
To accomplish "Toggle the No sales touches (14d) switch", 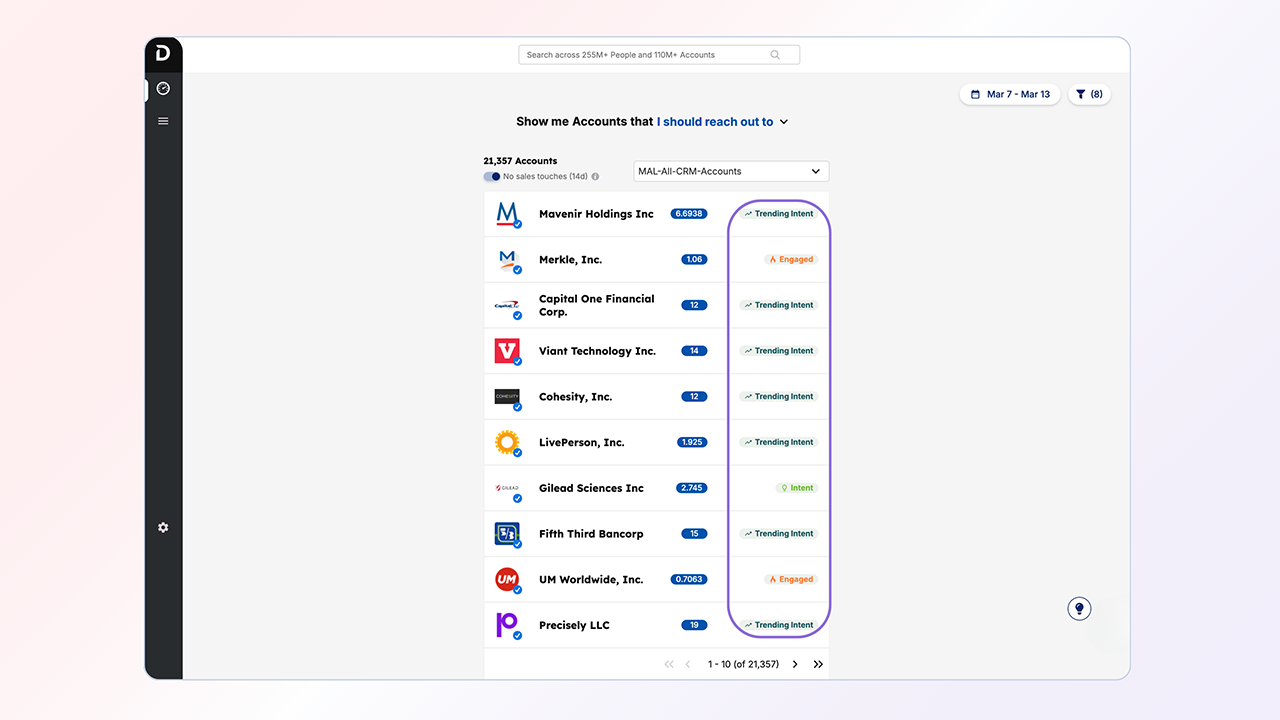I will pyautogui.click(x=491, y=177).
